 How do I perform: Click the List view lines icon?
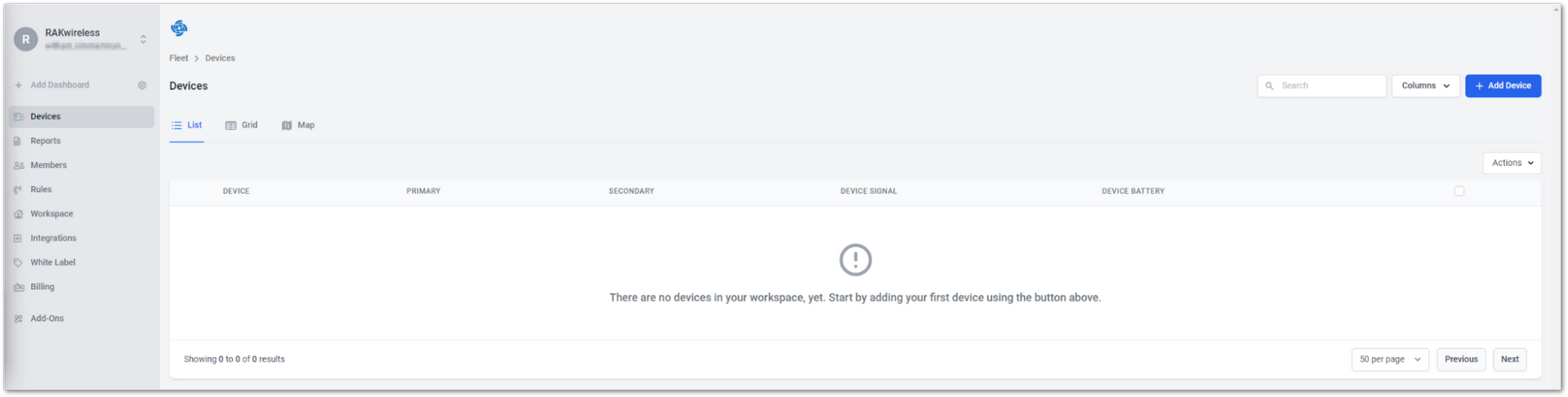tap(176, 126)
